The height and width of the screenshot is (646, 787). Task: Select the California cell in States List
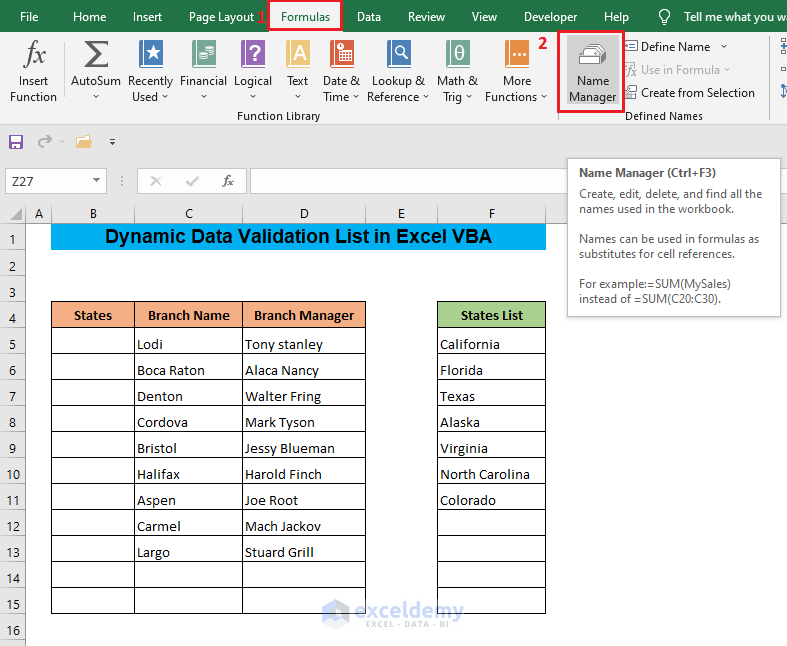491,344
